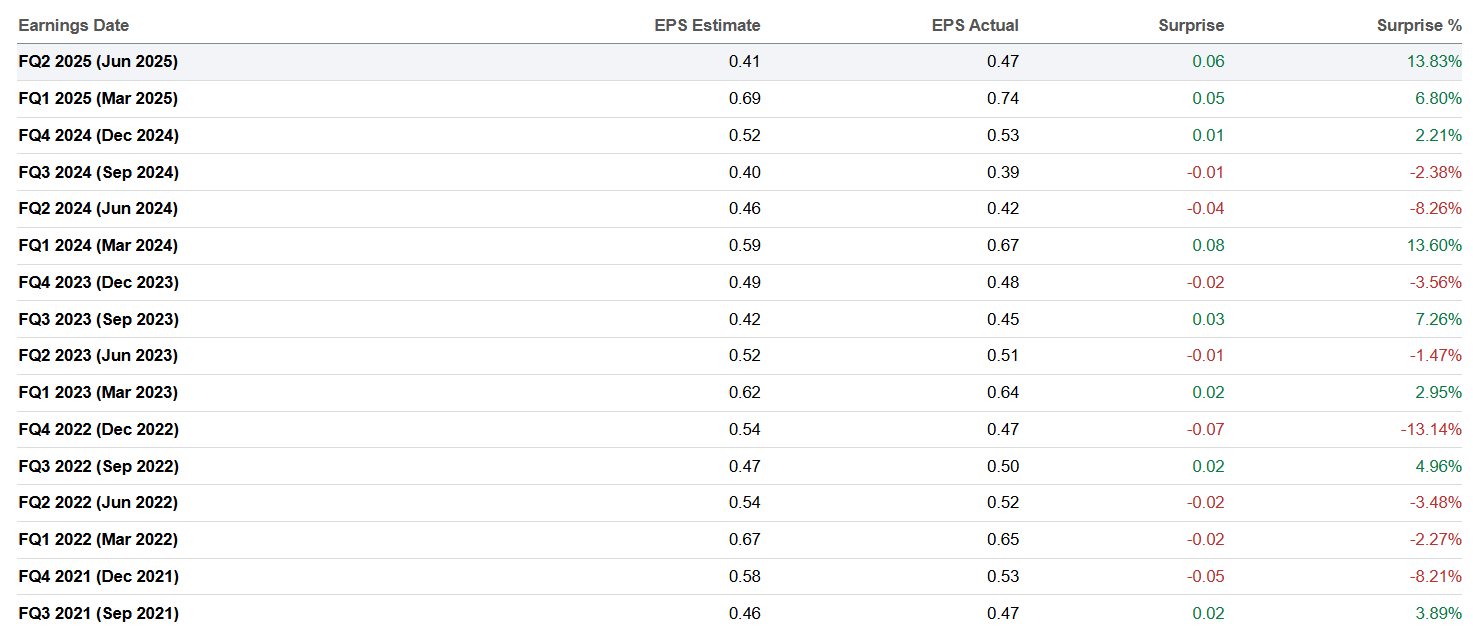The image size is (1473, 633).
Task: Select the FQ2 2025 (Jun 2025) row
Action: coord(98,61)
